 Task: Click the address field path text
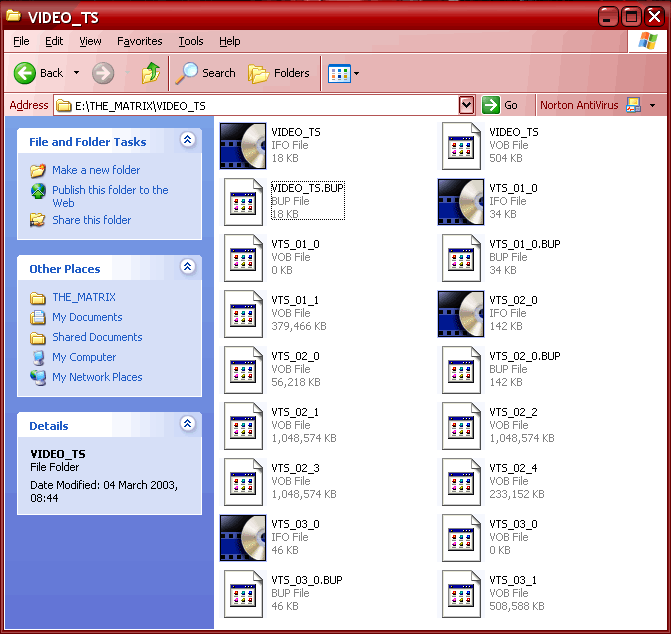[140, 106]
